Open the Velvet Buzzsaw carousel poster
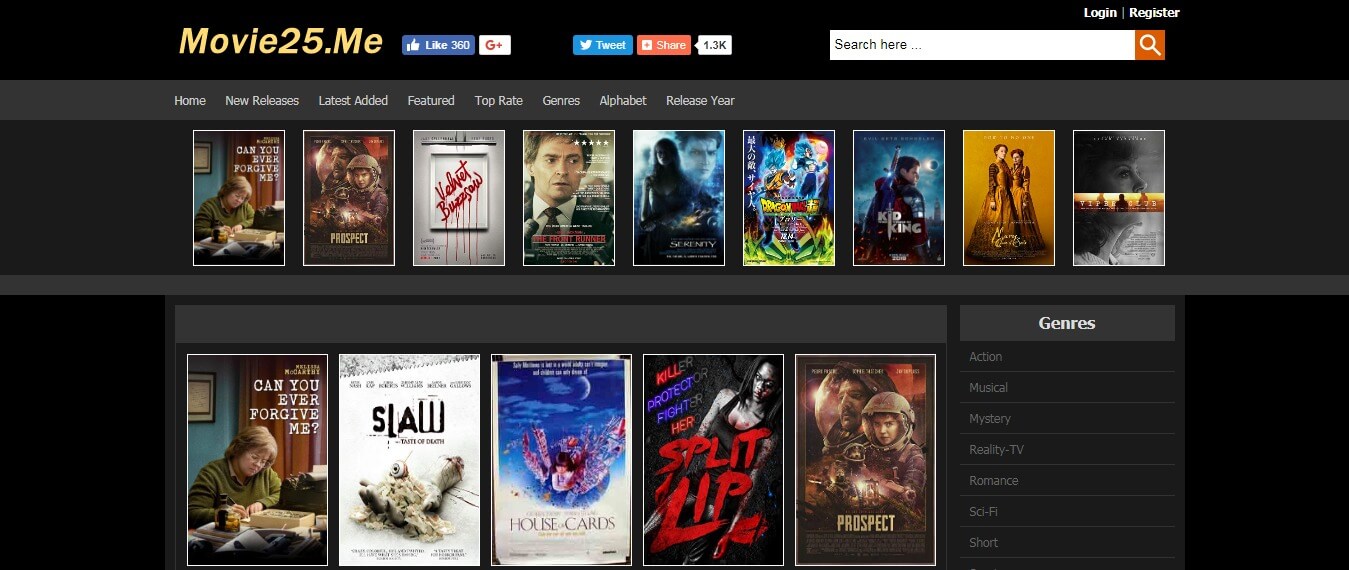Viewport: 1349px width, 570px height. coord(459,198)
